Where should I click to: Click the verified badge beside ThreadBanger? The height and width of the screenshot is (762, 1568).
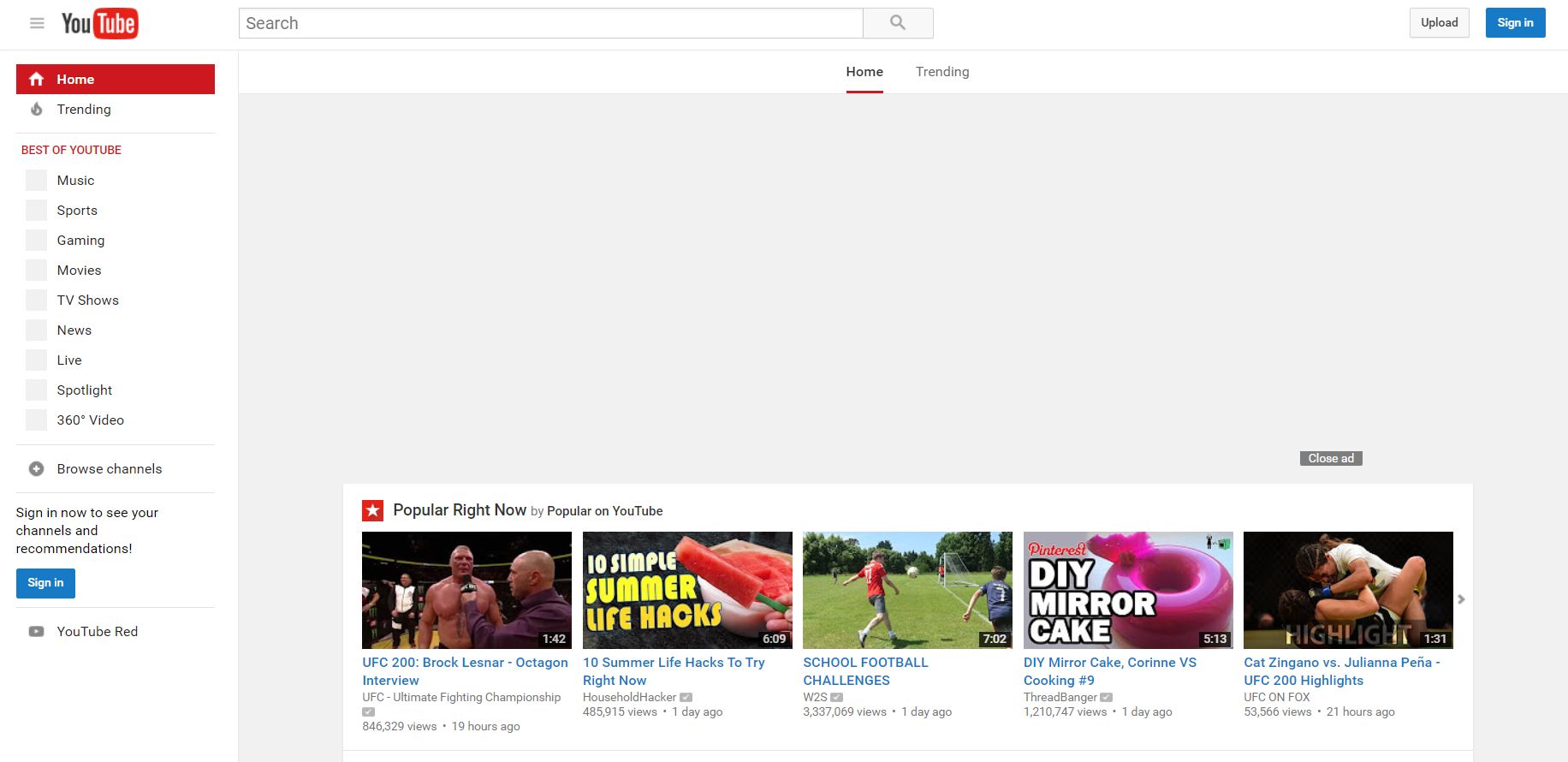click(x=1106, y=698)
